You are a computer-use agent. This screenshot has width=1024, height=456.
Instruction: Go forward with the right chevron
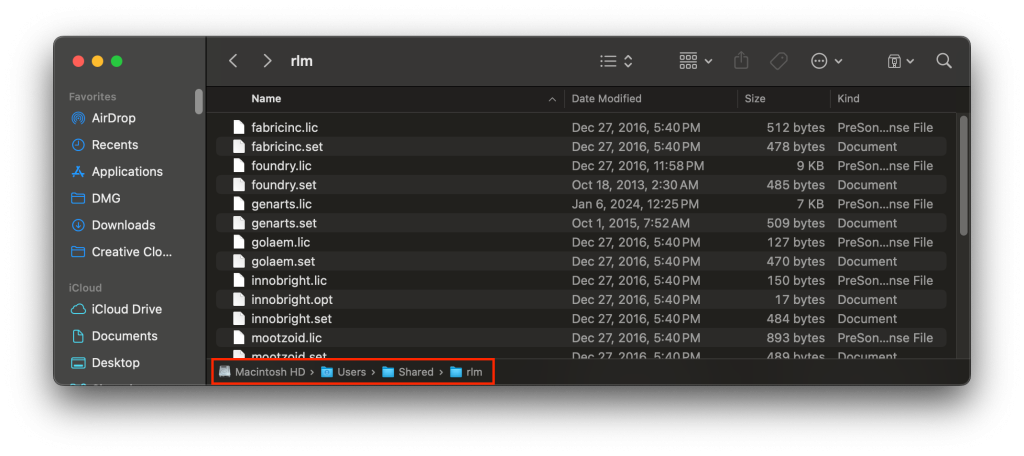click(x=267, y=61)
